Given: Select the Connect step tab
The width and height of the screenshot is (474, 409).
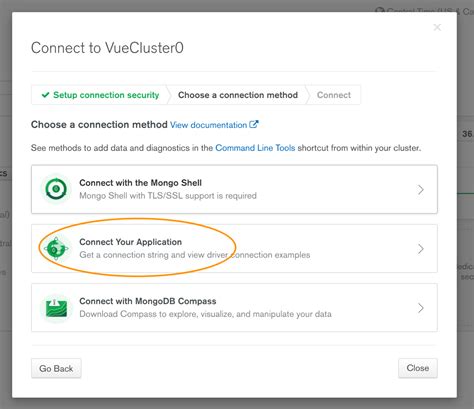Looking at the screenshot, I should coord(334,95).
